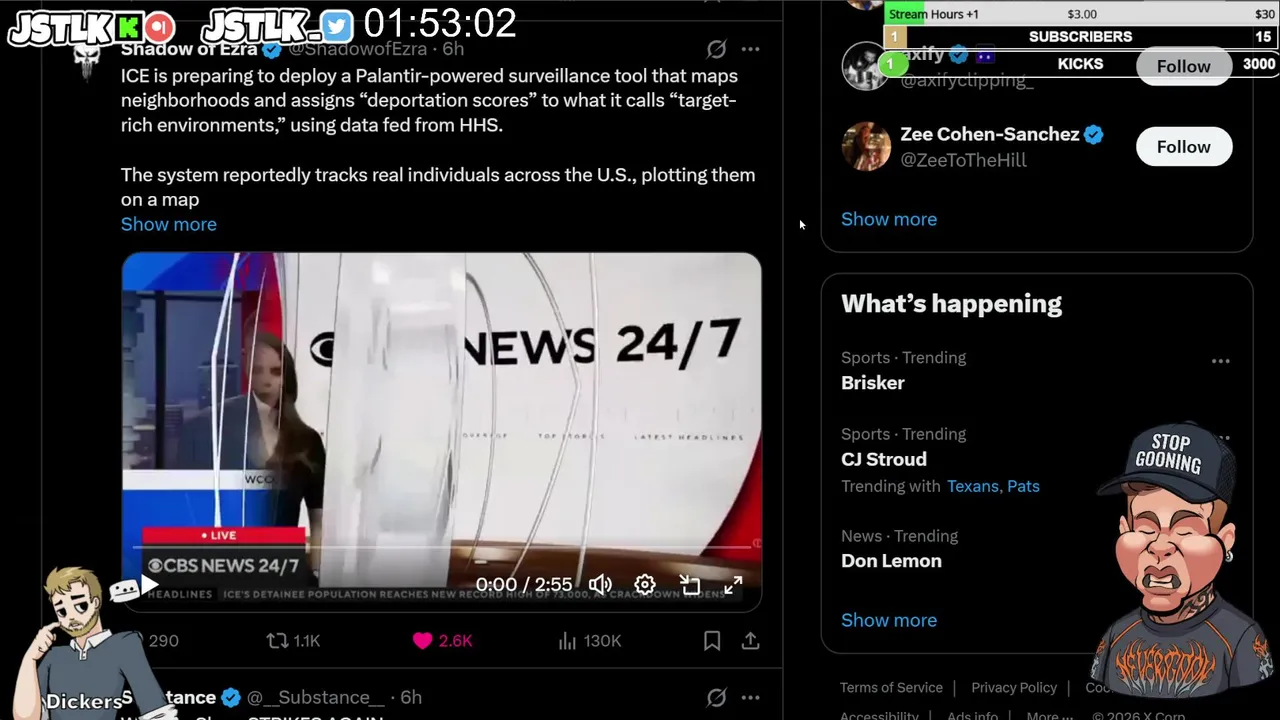Open Accessibility footer link
Image resolution: width=1280 pixels, height=720 pixels.
pos(879,714)
